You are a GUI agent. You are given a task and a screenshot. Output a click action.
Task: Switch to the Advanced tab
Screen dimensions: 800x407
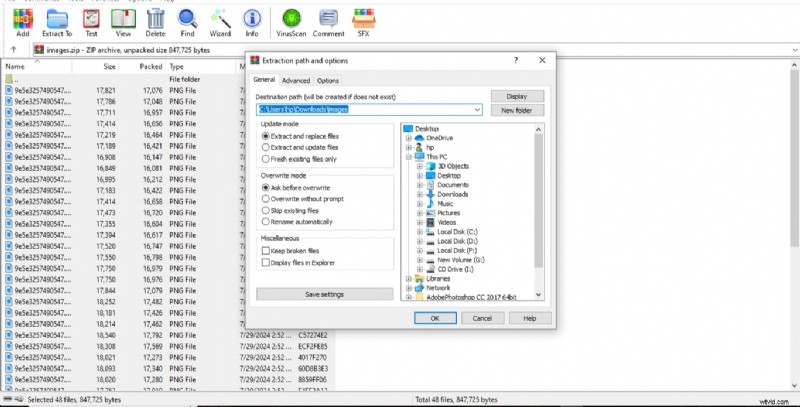[296, 80]
